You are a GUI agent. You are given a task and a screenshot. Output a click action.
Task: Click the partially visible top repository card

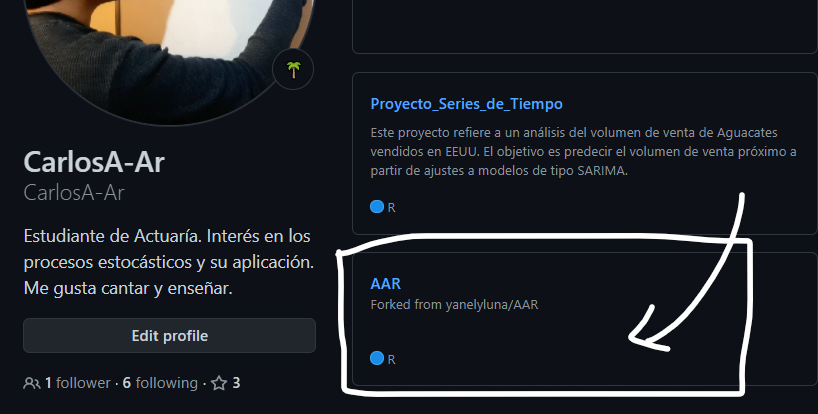click(585, 27)
